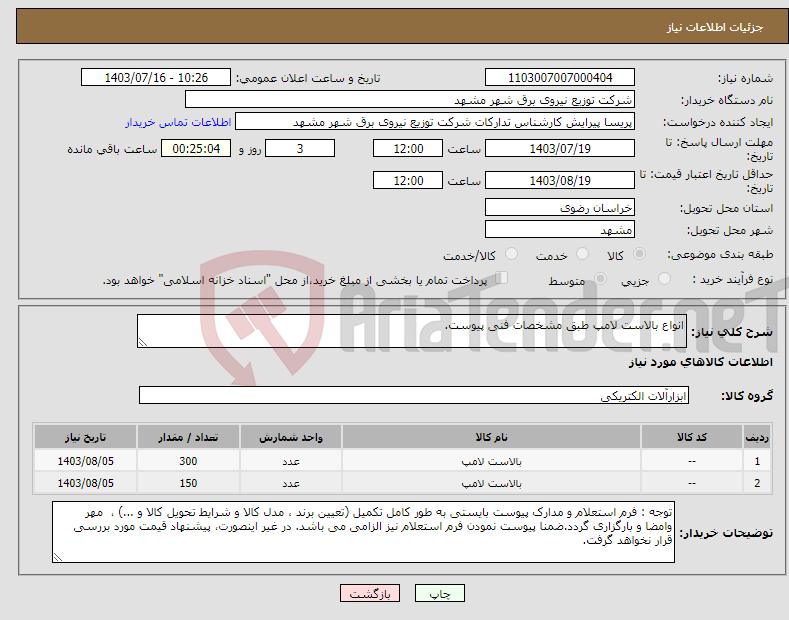Viewport: 789px width, 620px height.
Task: Click the تاریخ نیاز column header
Action: 85,437
